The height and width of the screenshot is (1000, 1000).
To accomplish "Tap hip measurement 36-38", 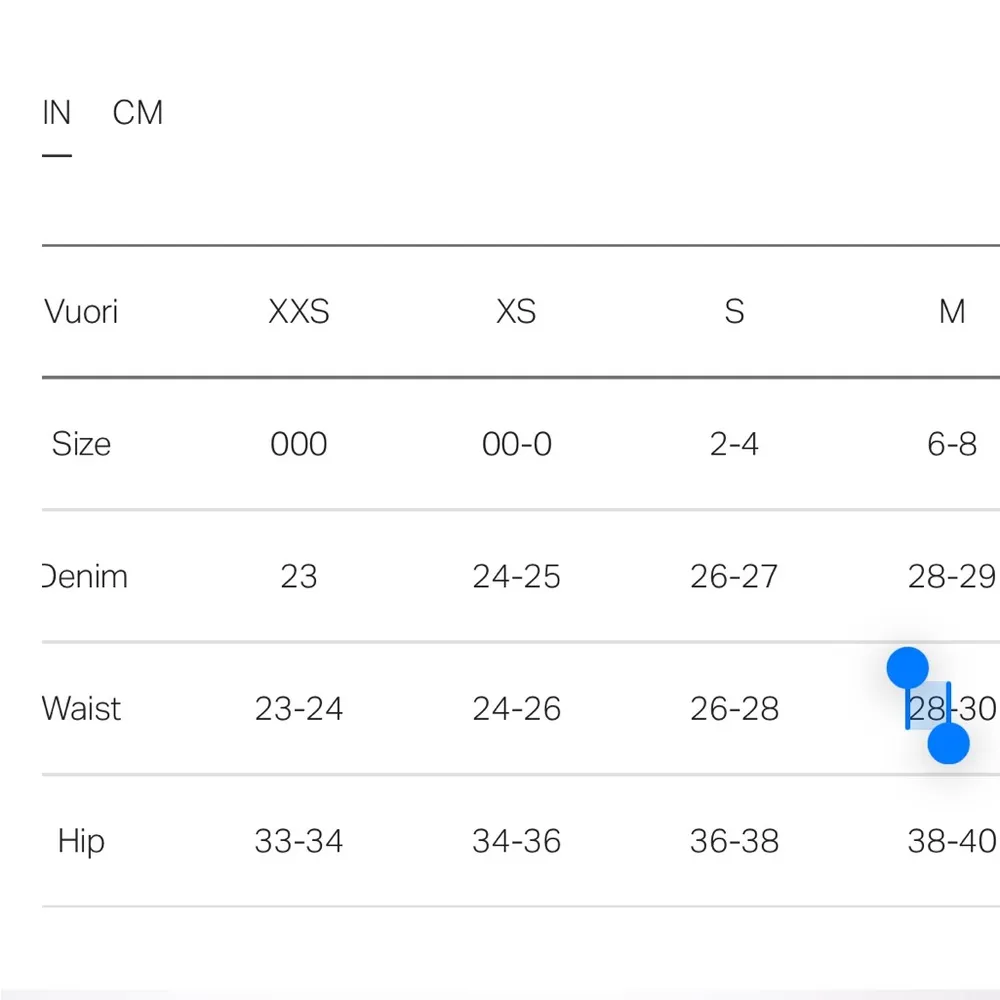I will (x=734, y=841).
